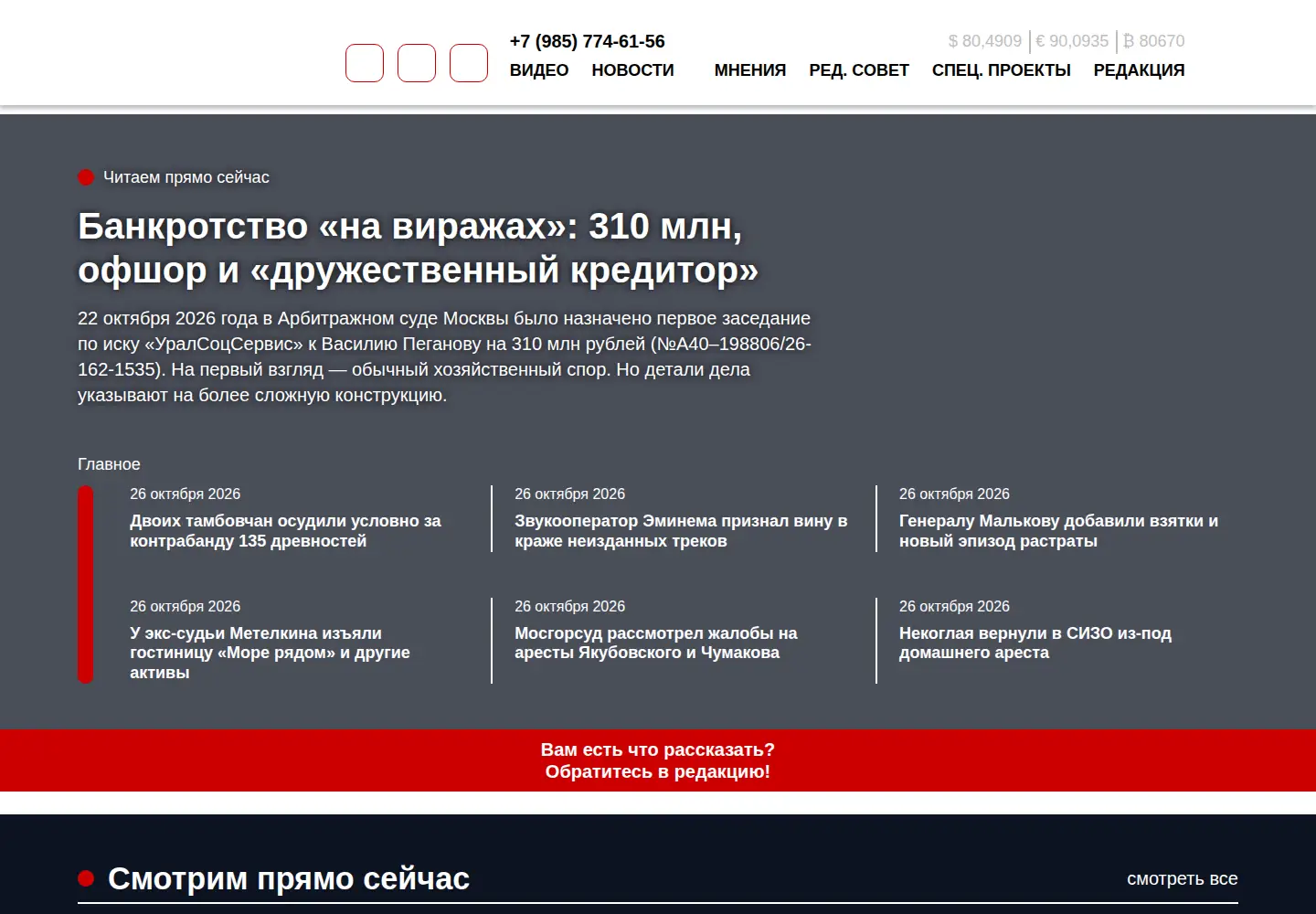Image resolution: width=1316 pixels, height=914 pixels.
Task: Open Мосгорсуд жалобы на аресты article
Action: [655, 643]
